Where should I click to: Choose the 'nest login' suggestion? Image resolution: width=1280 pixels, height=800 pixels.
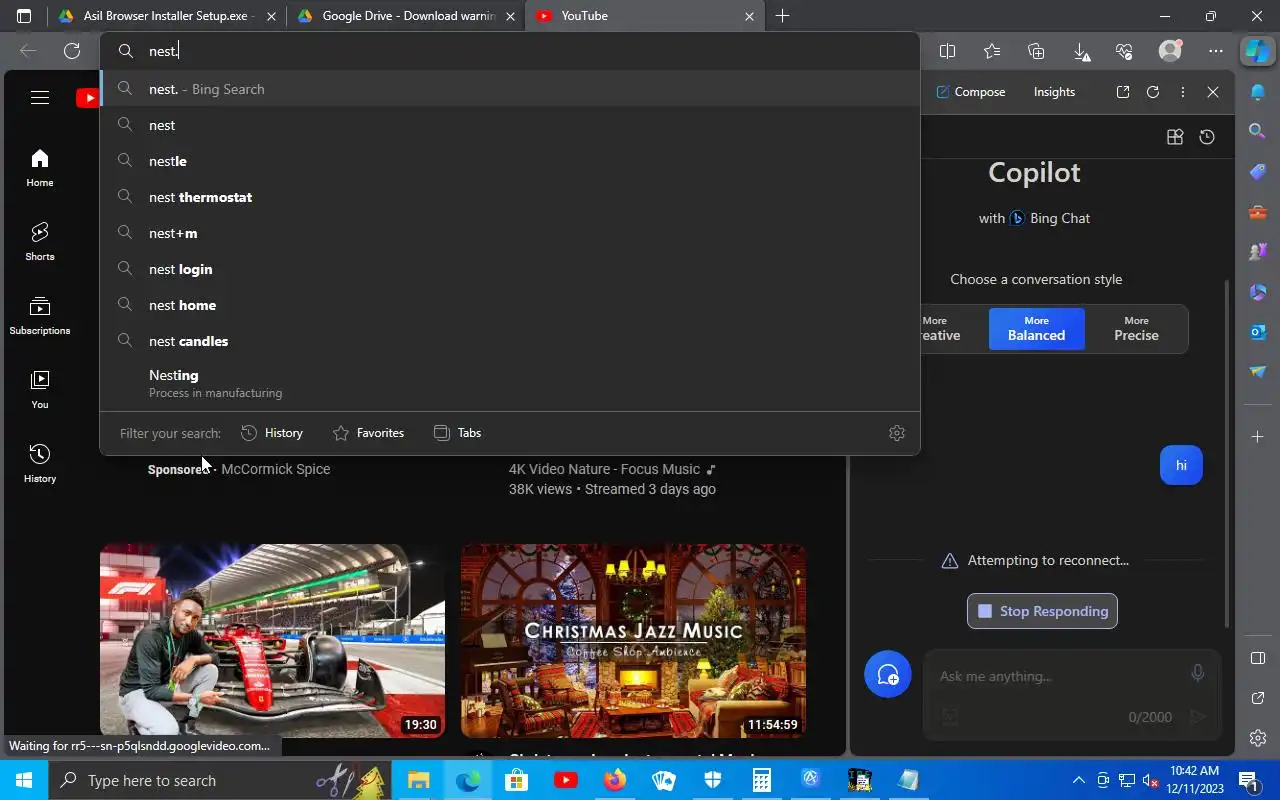[510, 269]
